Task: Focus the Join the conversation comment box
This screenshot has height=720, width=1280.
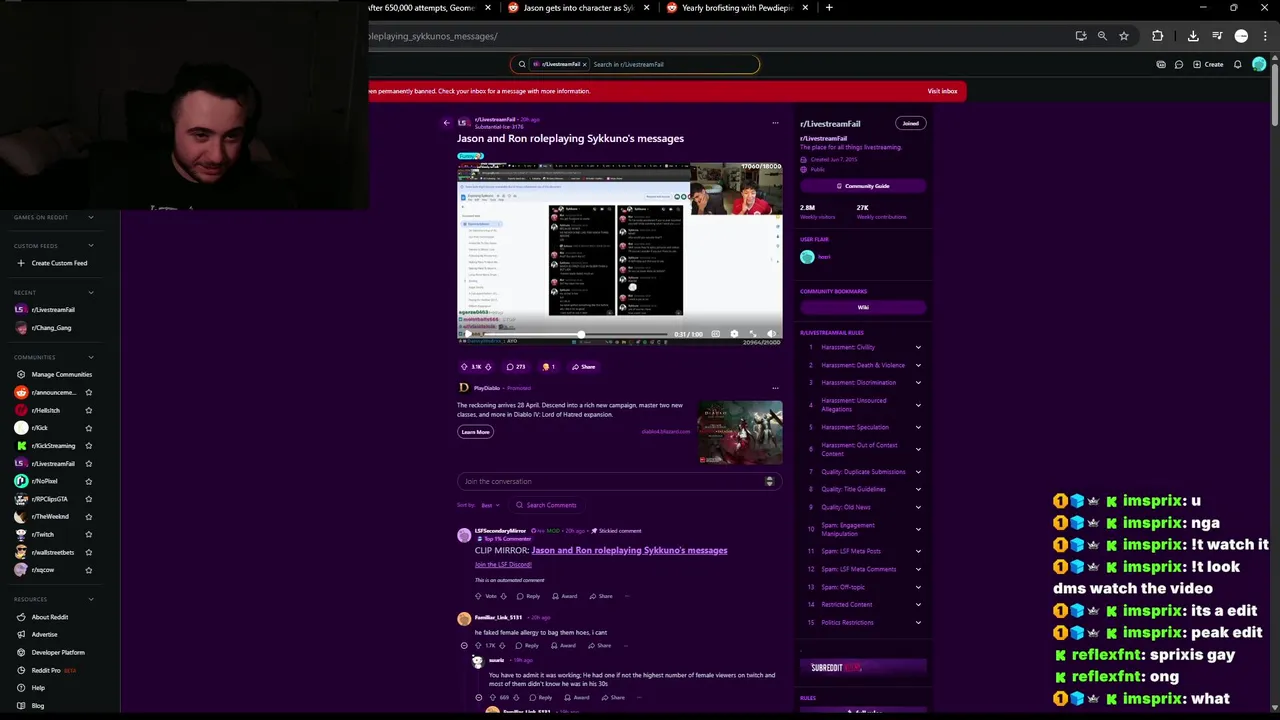Action: [619, 482]
